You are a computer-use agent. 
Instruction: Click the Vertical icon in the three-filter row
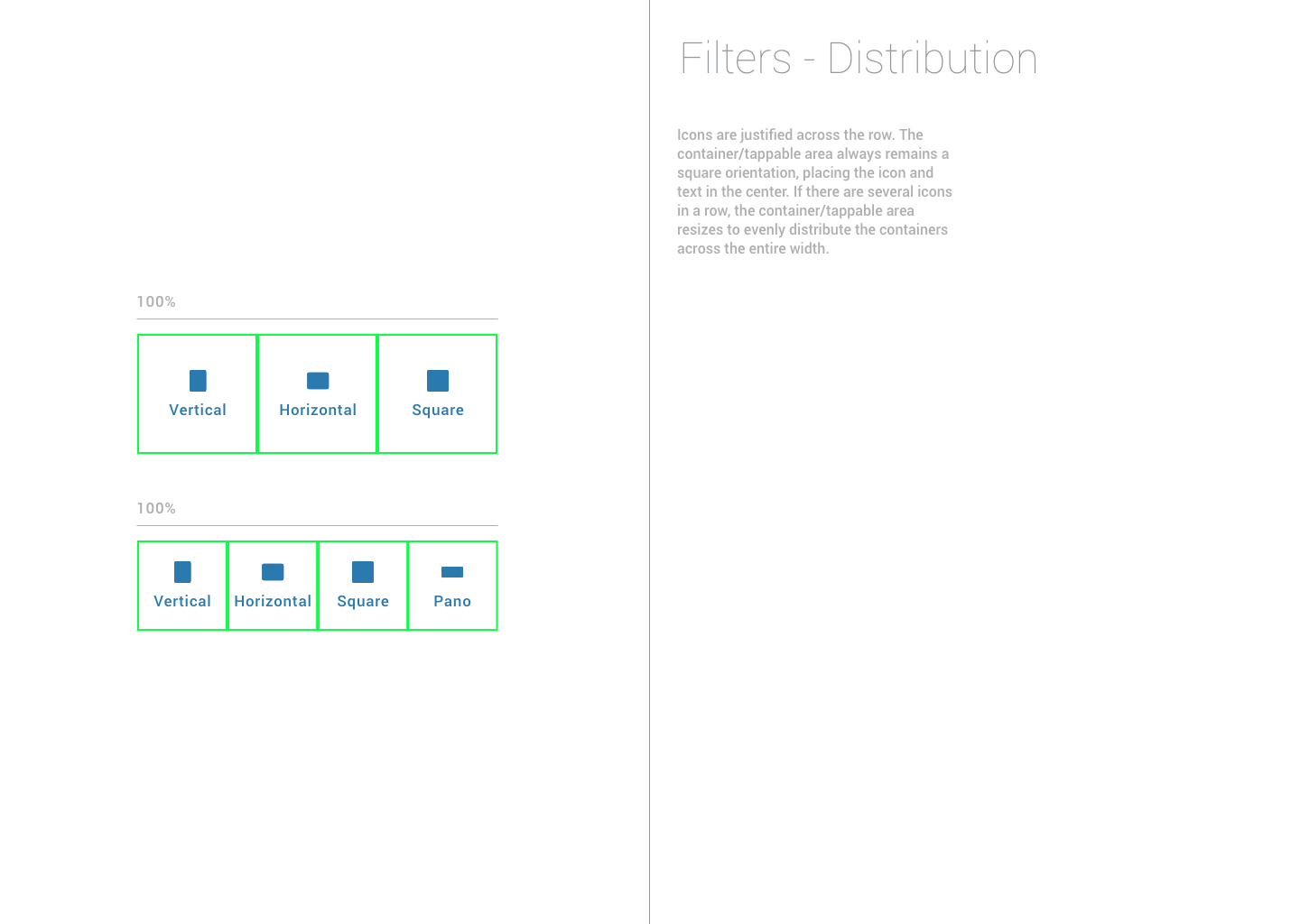pos(198,381)
